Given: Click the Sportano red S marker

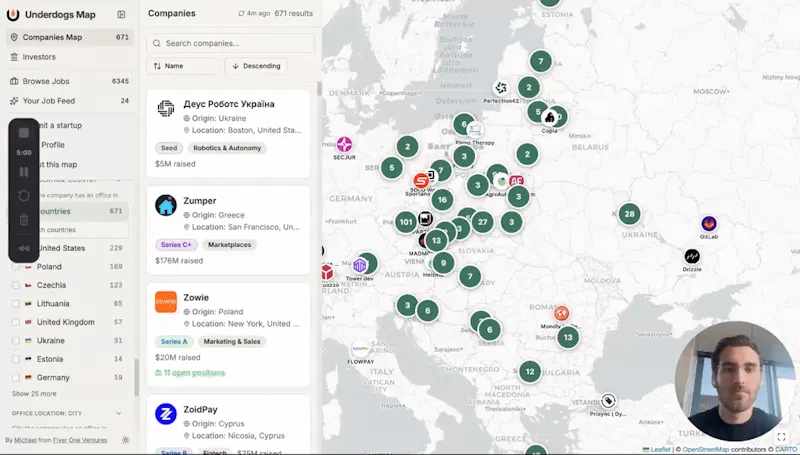Looking at the screenshot, I should tap(421, 181).
